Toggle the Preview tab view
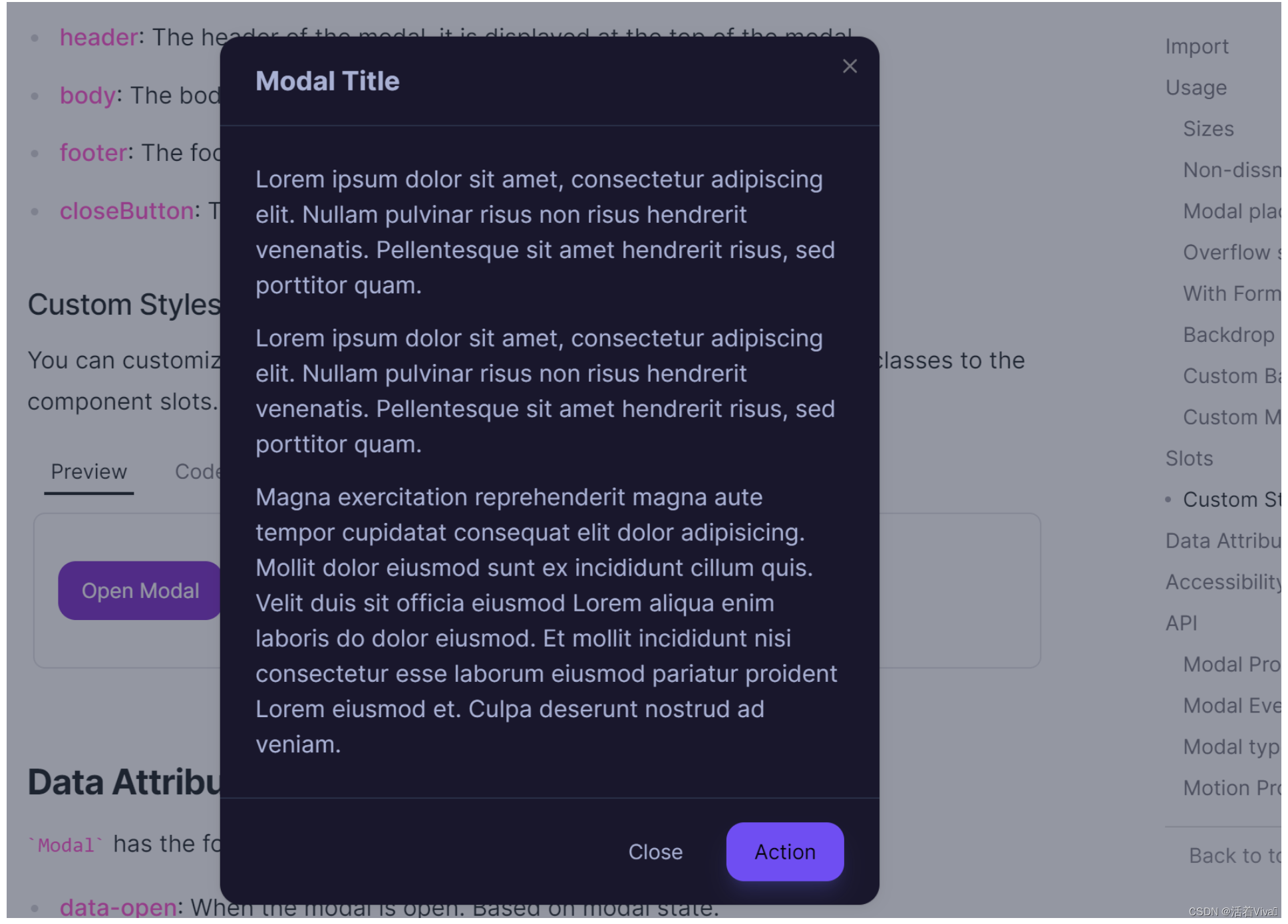This screenshot has width=1288, height=924. (x=89, y=471)
